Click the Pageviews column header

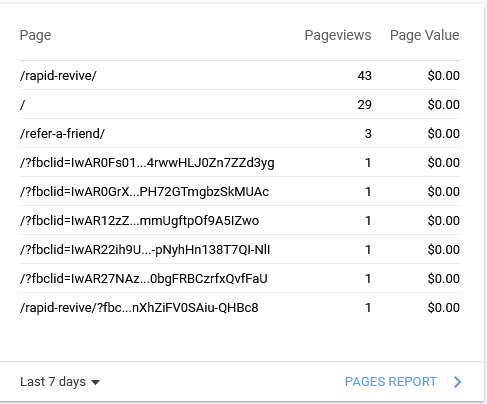(x=338, y=35)
